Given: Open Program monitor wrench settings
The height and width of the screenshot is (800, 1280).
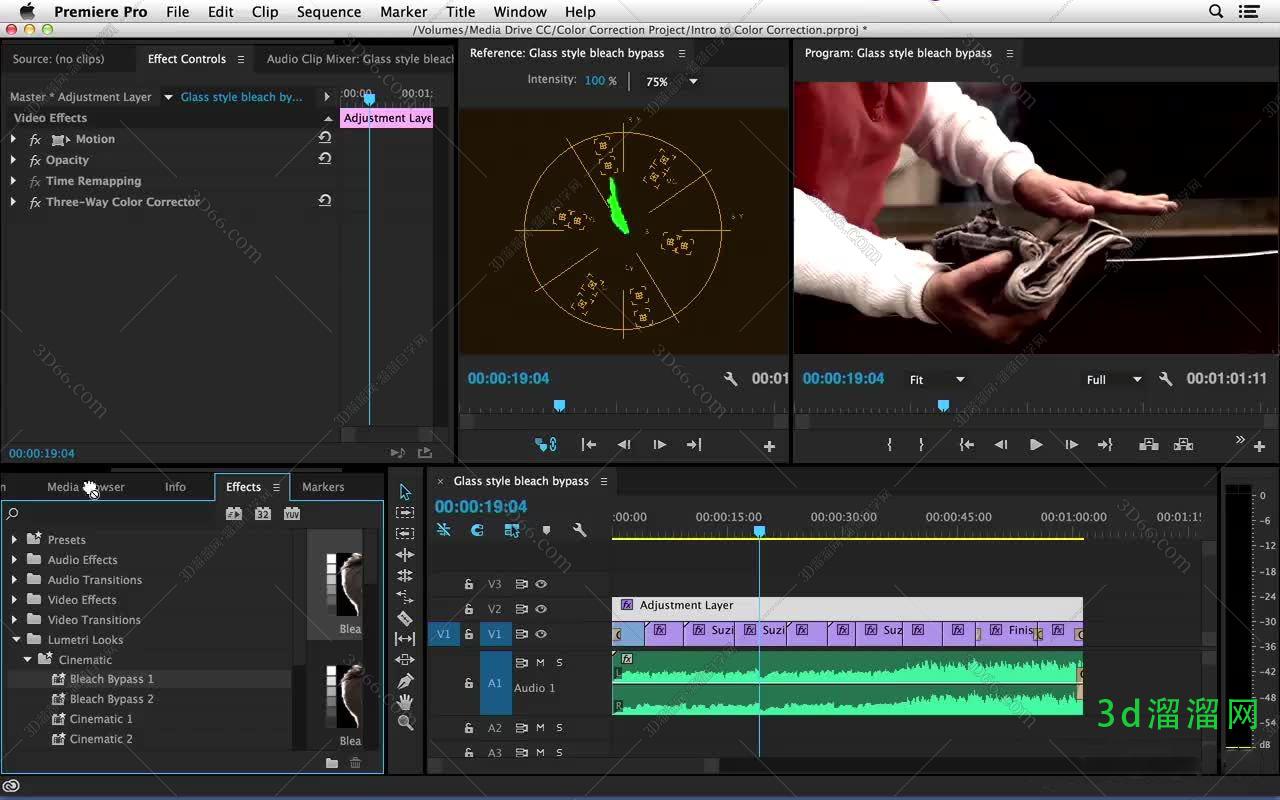Looking at the screenshot, I should click(x=1165, y=379).
